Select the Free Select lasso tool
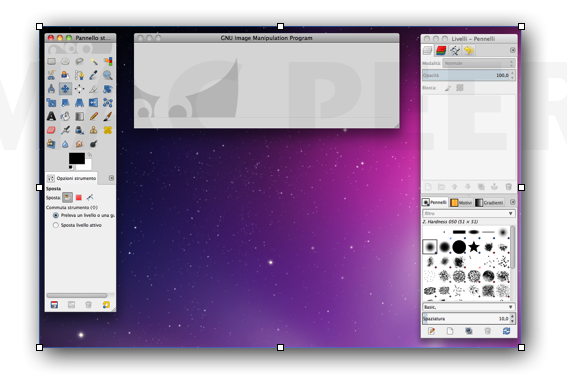 click(79, 61)
